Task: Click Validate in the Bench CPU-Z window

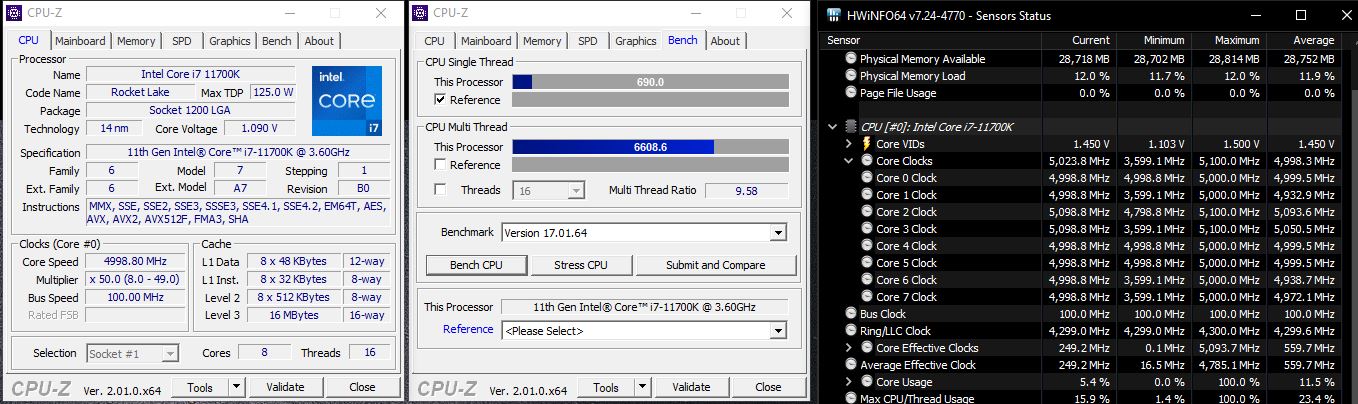Action: coord(691,387)
